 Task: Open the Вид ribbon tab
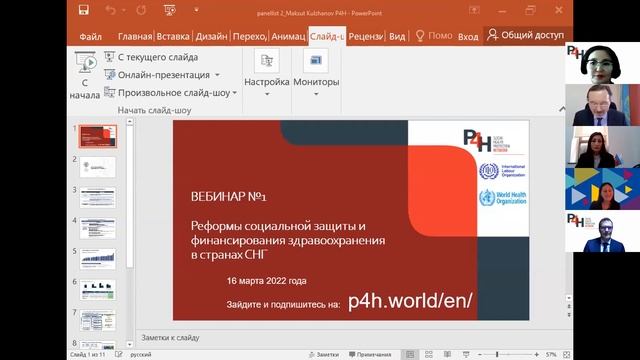click(397, 36)
